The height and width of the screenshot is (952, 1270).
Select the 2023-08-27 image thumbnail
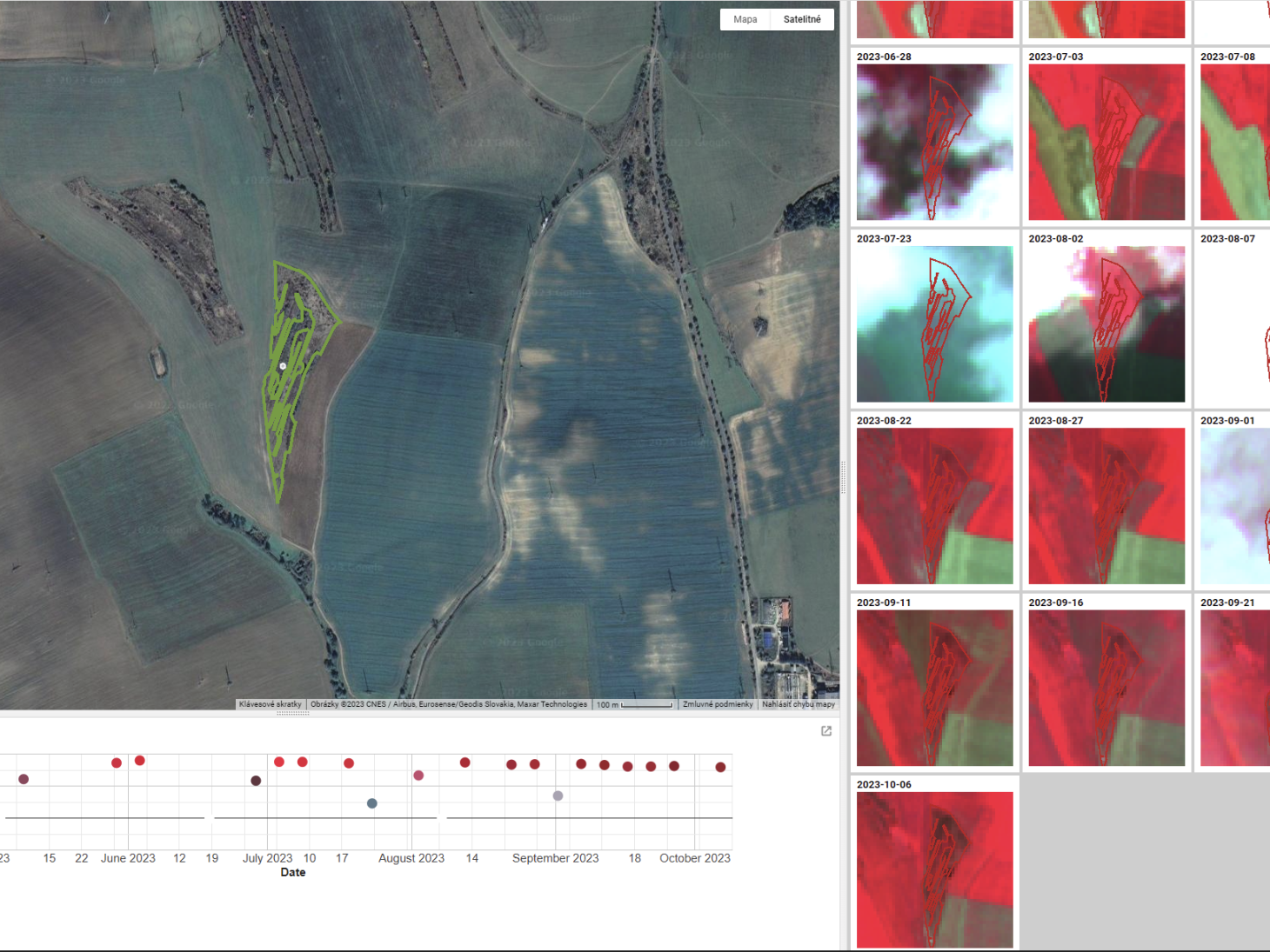pos(1106,505)
